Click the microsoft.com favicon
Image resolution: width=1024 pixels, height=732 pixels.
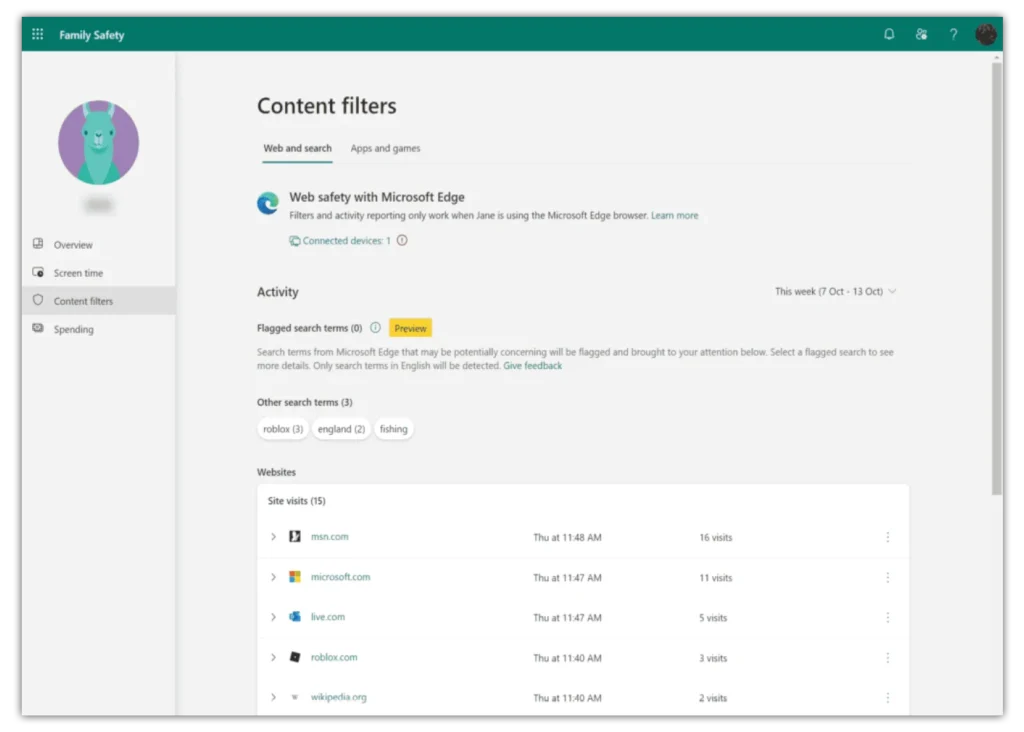[x=295, y=577]
